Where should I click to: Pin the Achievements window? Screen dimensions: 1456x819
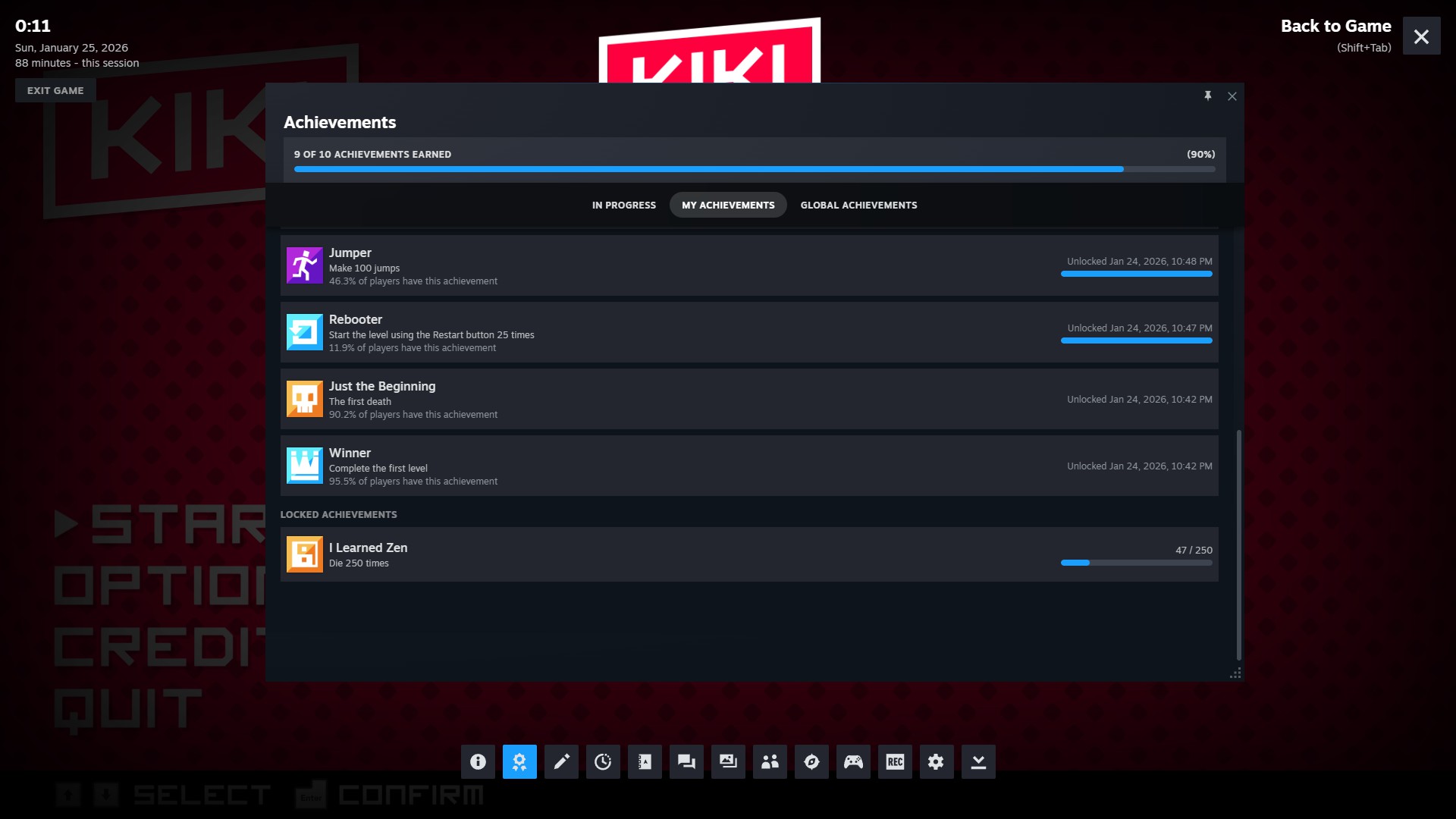tap(1208, 96)
